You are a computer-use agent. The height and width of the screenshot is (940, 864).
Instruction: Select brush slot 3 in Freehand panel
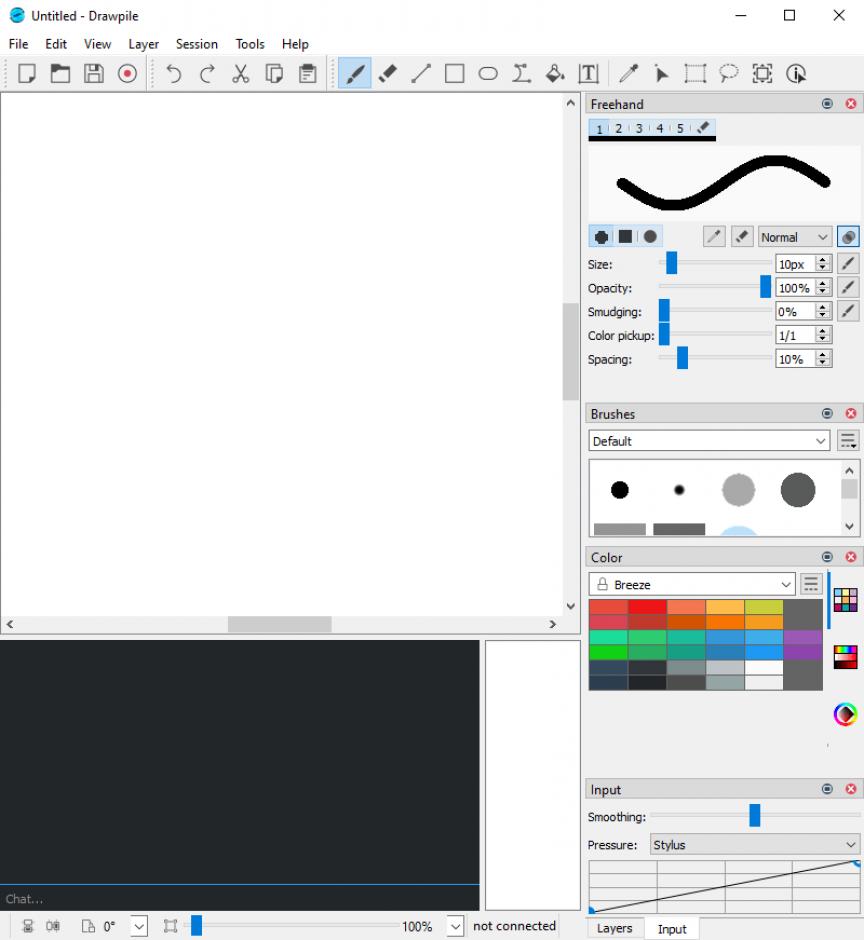click(x=639, y=129)
